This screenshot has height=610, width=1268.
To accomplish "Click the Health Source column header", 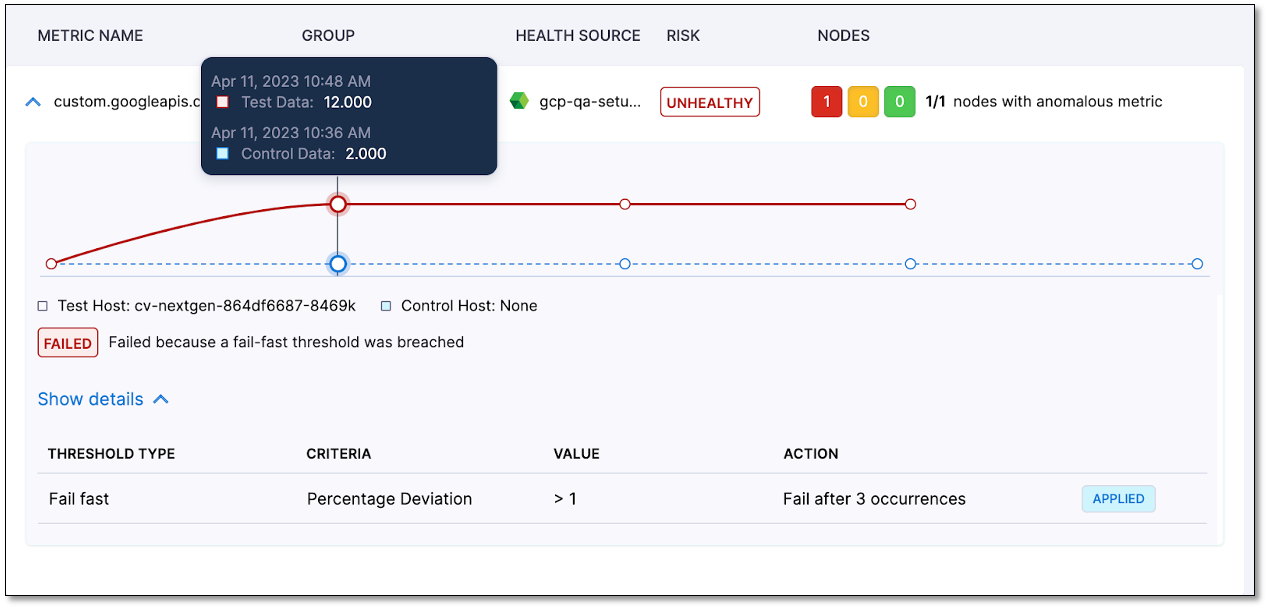I will click(577, 36).
